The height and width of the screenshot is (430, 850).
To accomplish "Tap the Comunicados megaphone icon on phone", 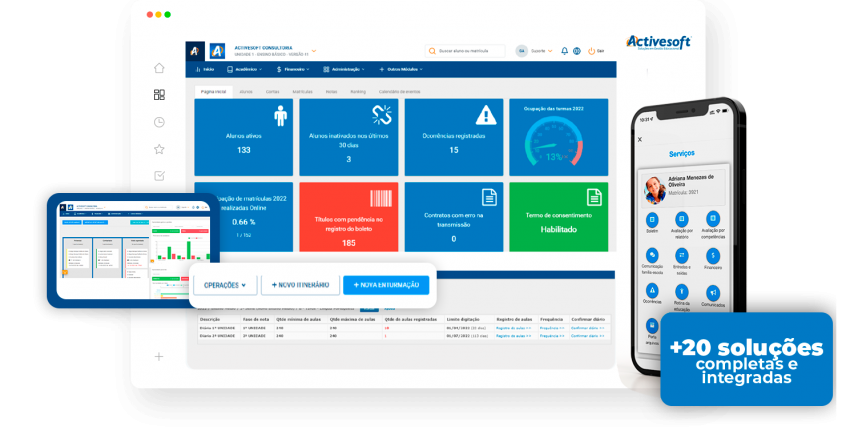I will 713,293.
